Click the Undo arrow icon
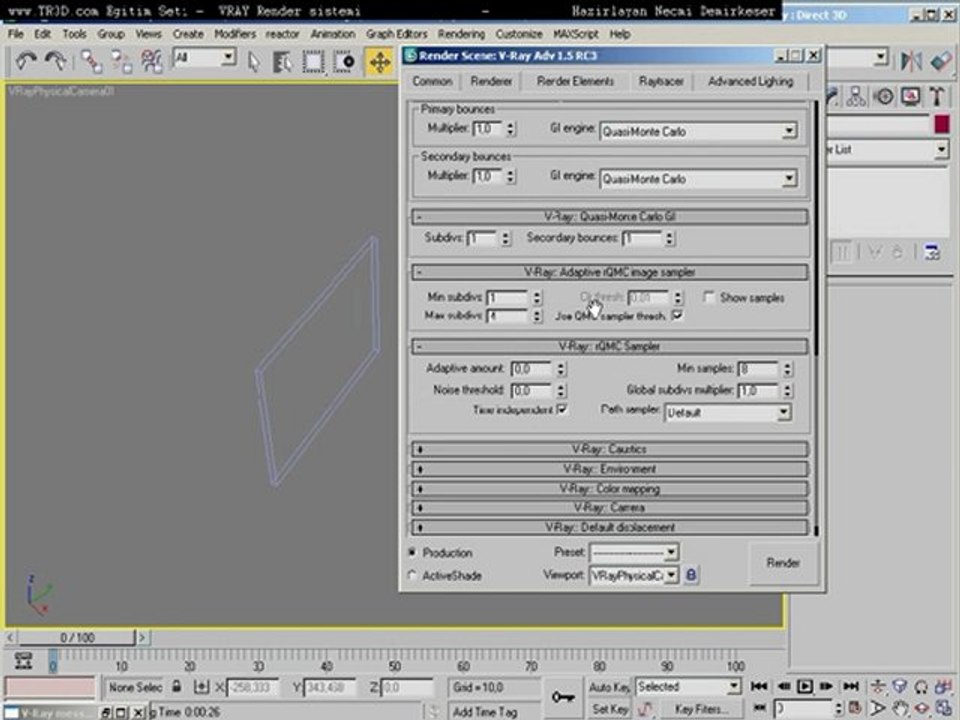 (x=26, y=61)
